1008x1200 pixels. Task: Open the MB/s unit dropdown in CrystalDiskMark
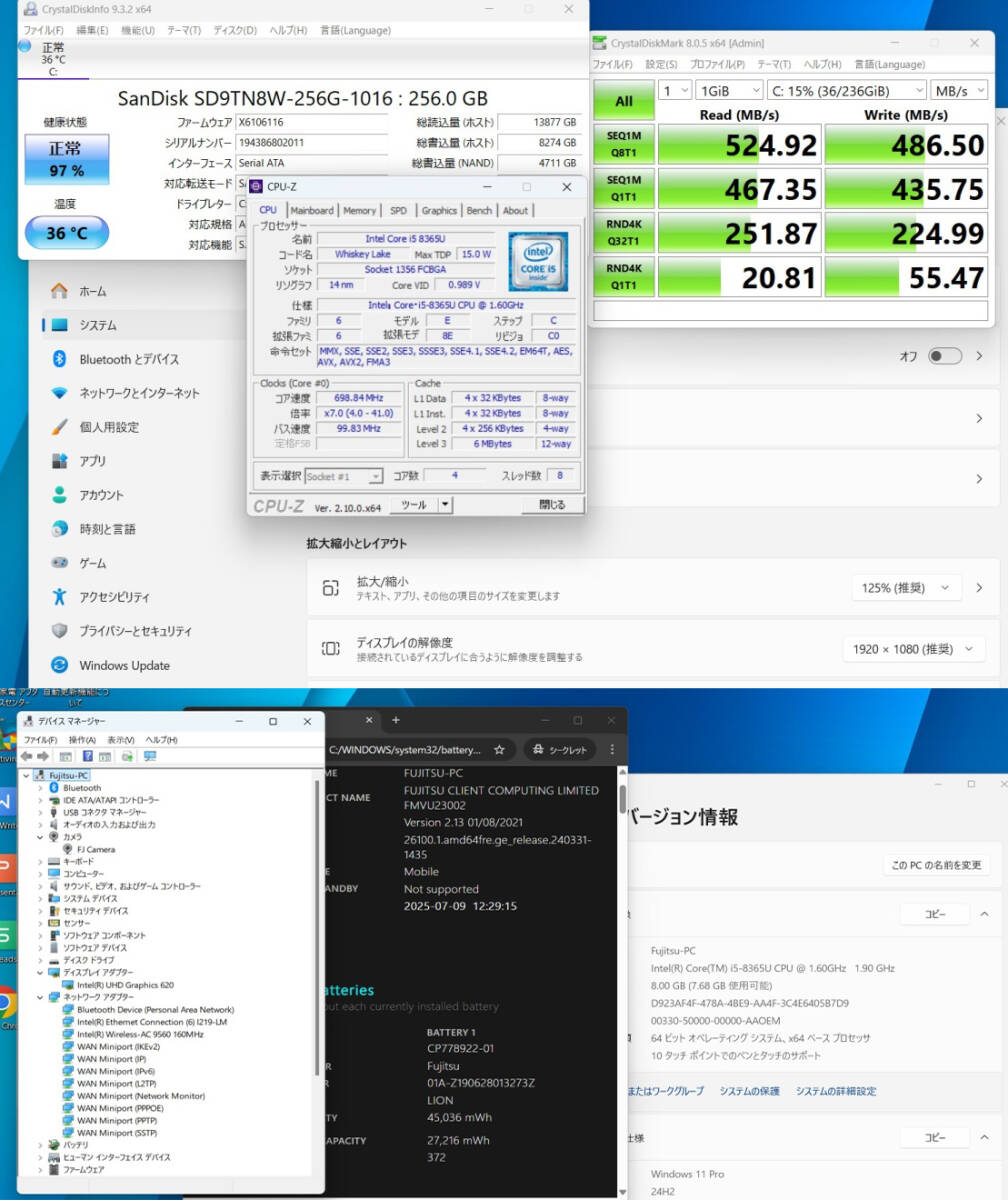click(x=958, y=90)
